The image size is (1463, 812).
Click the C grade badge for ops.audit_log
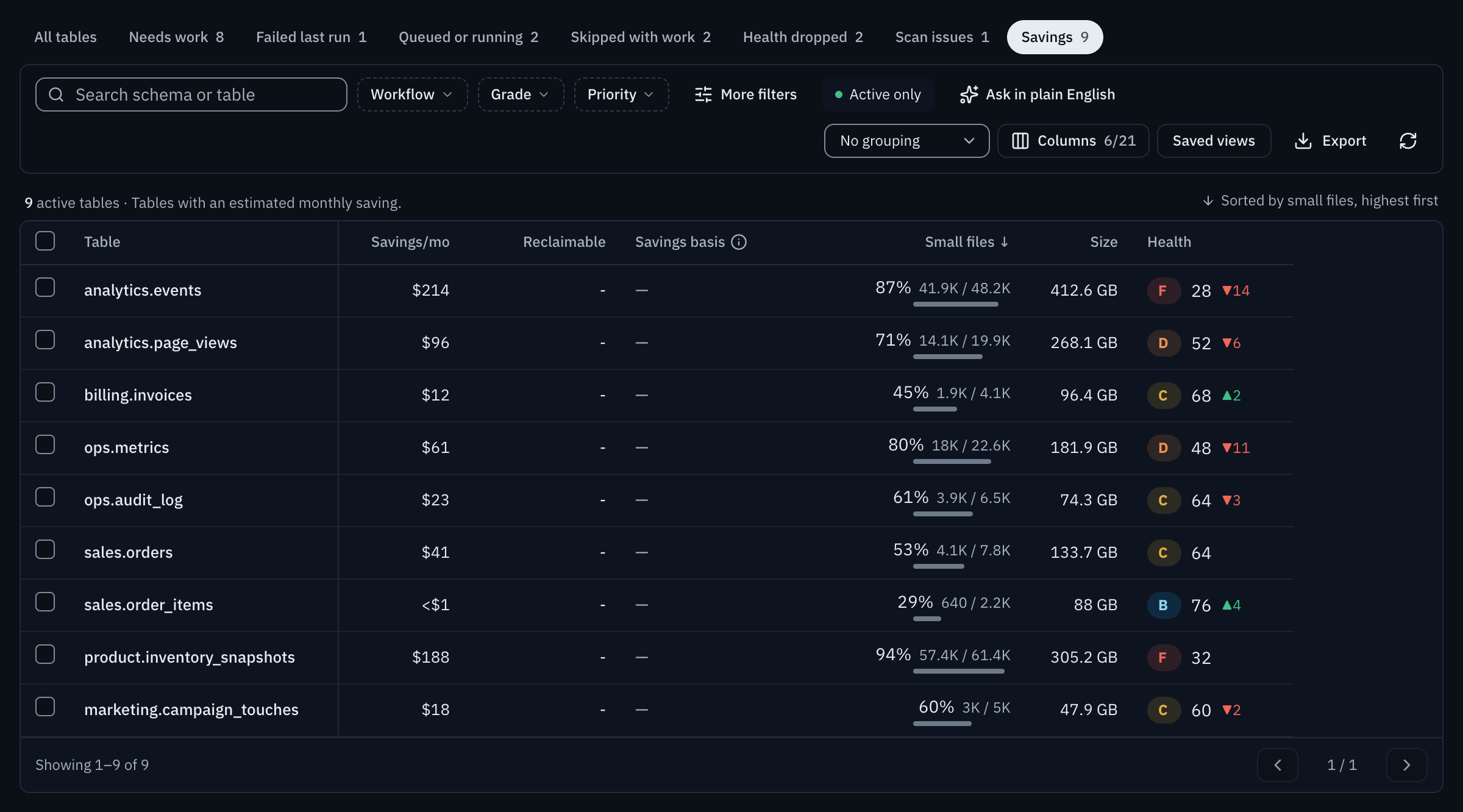(x=1163, y=500)
